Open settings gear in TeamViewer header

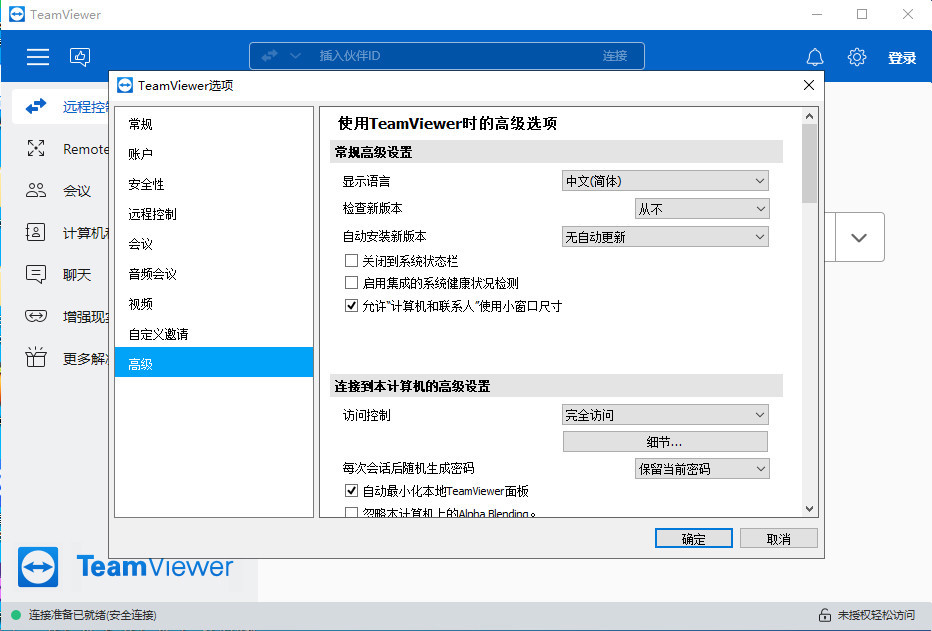857,57
